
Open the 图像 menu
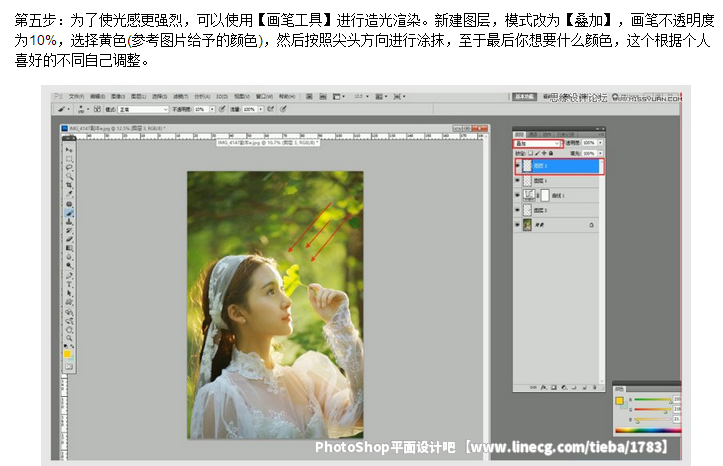tap(118, 97)
